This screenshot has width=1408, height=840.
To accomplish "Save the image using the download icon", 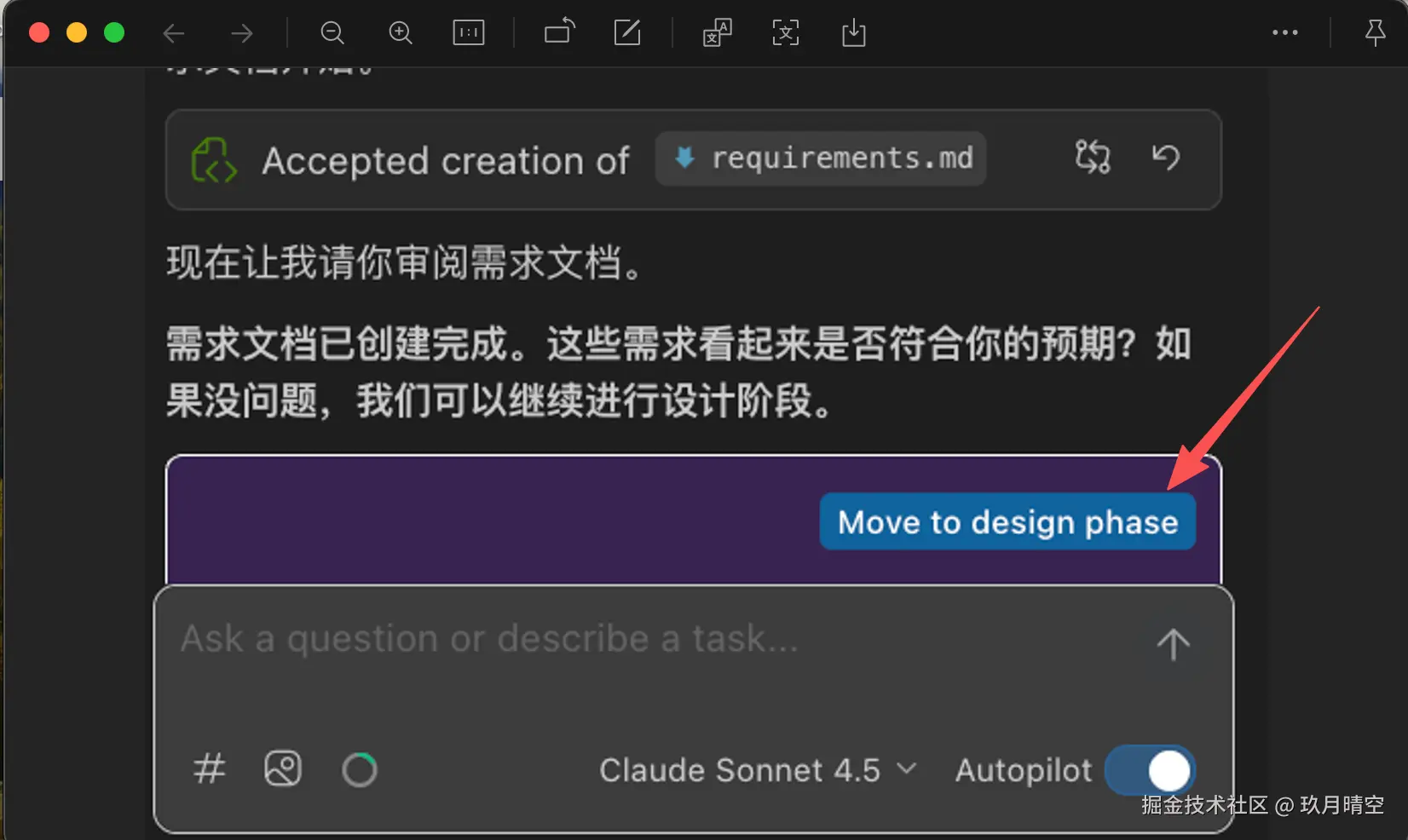I will pos(853,33).
